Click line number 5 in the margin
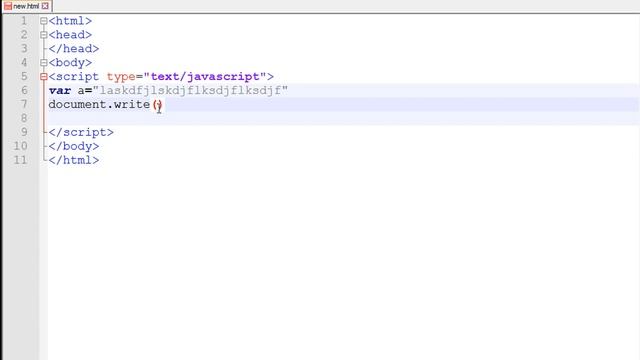The image size is (640, 360). point(24,76)
